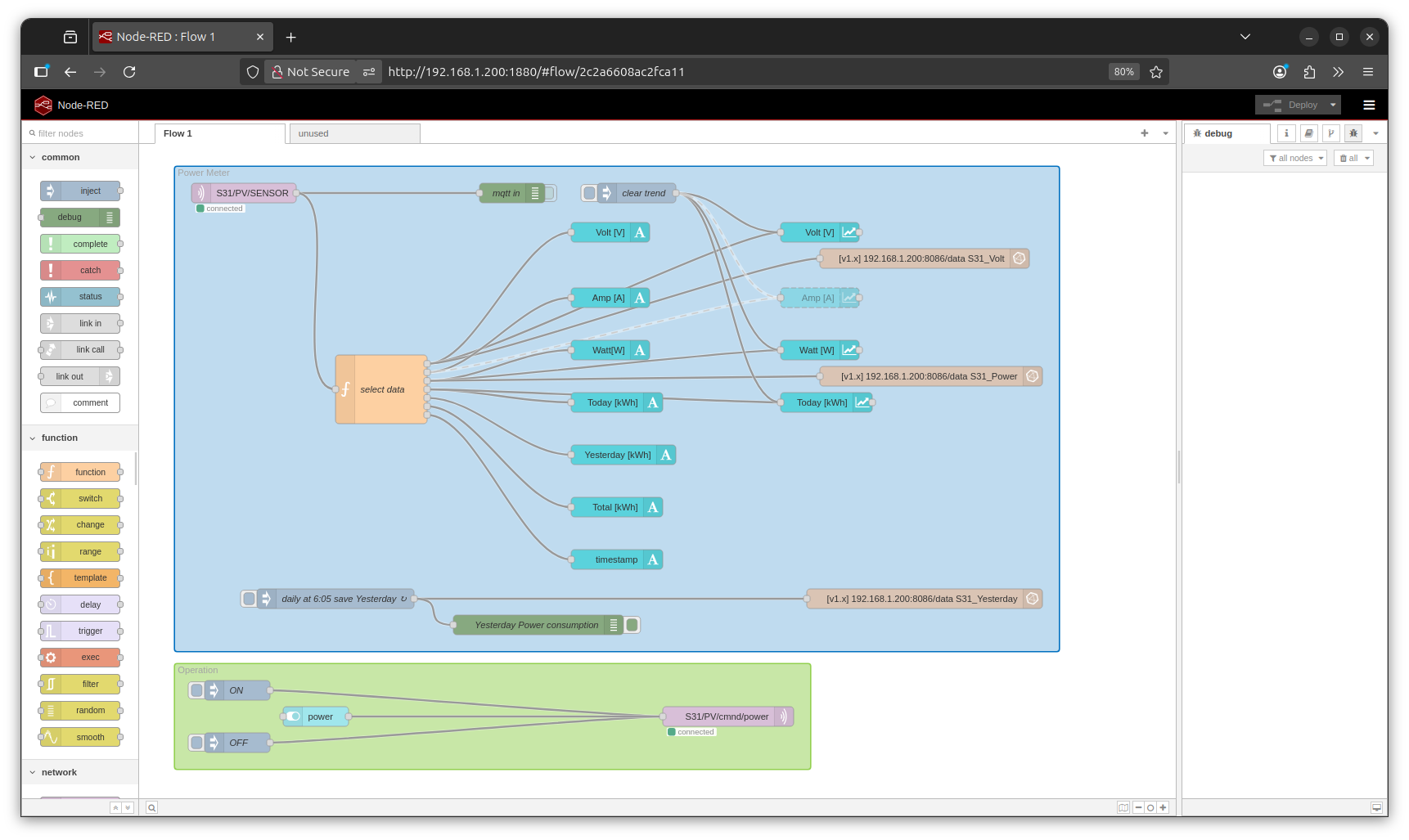The height and width of the screenshot is (840, 1409).
Task: Open the Node-RED main hamburger menu
Action: [x=1369, y=105]
